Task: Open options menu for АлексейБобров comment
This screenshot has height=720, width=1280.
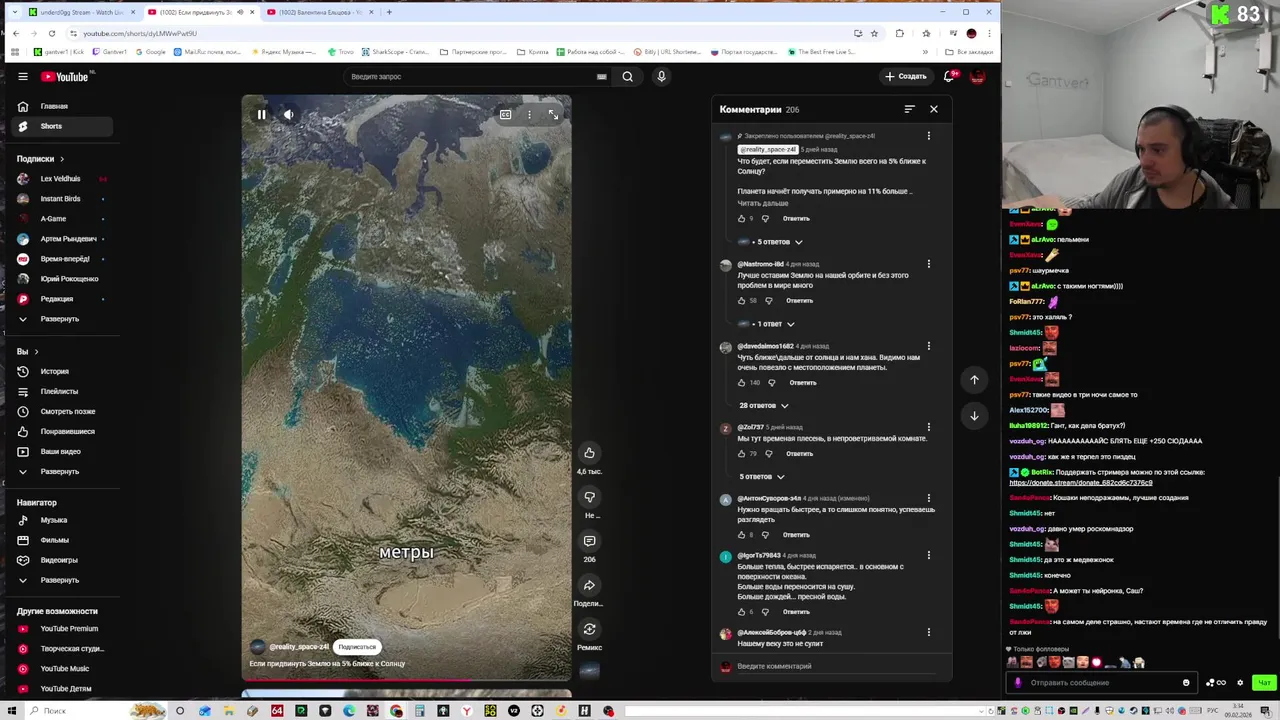Action: [928, 632]
